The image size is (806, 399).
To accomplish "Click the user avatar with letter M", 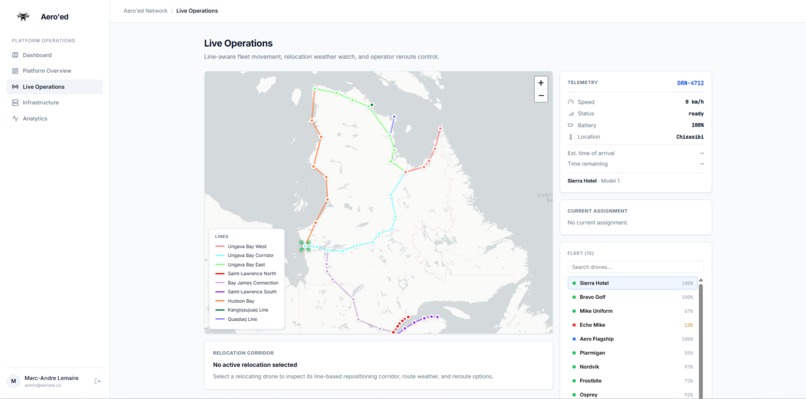I will tap(13, 381).
